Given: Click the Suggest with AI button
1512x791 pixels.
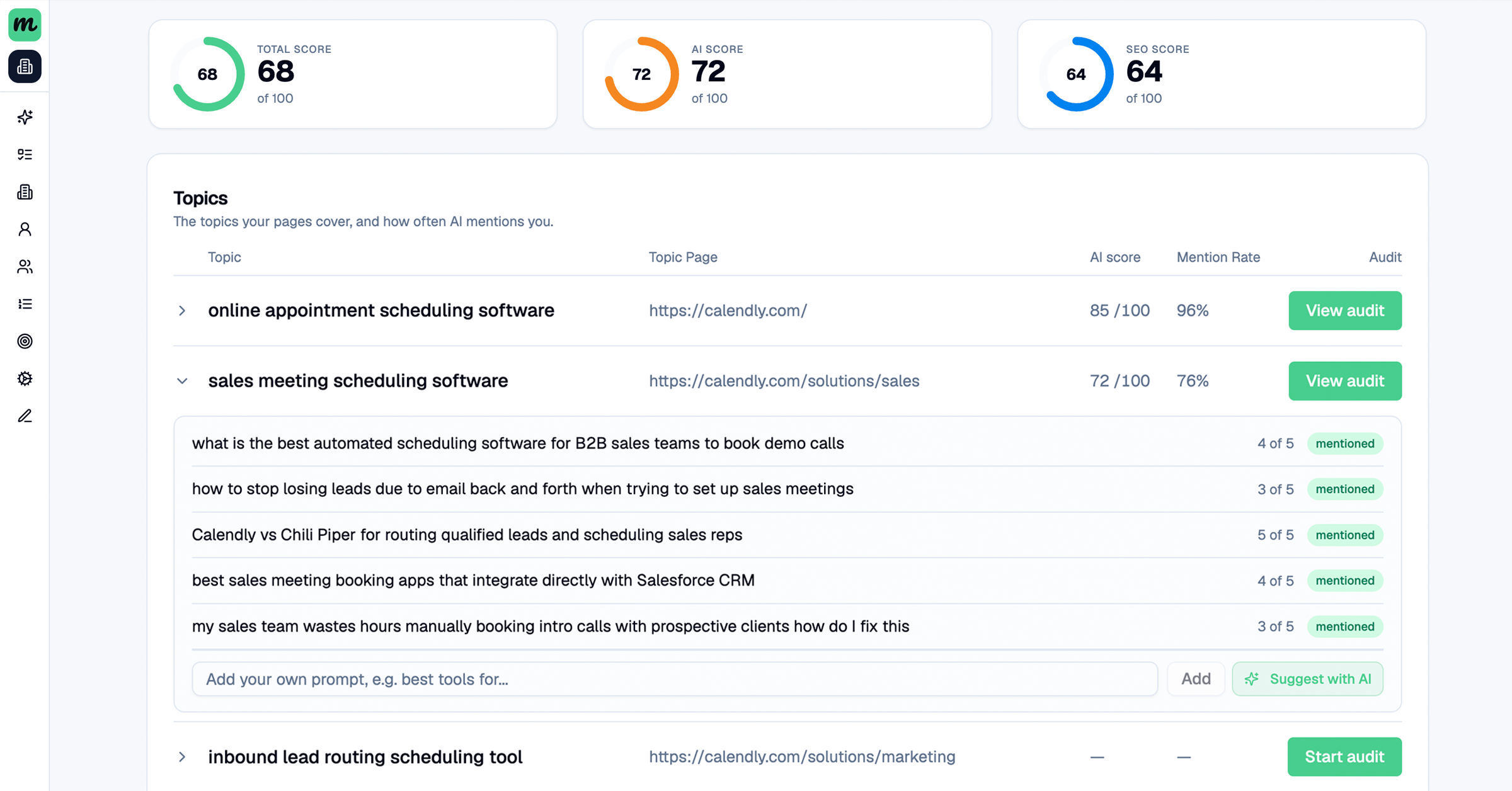Looking at the screenshot, I should (x=1308, y=679).
